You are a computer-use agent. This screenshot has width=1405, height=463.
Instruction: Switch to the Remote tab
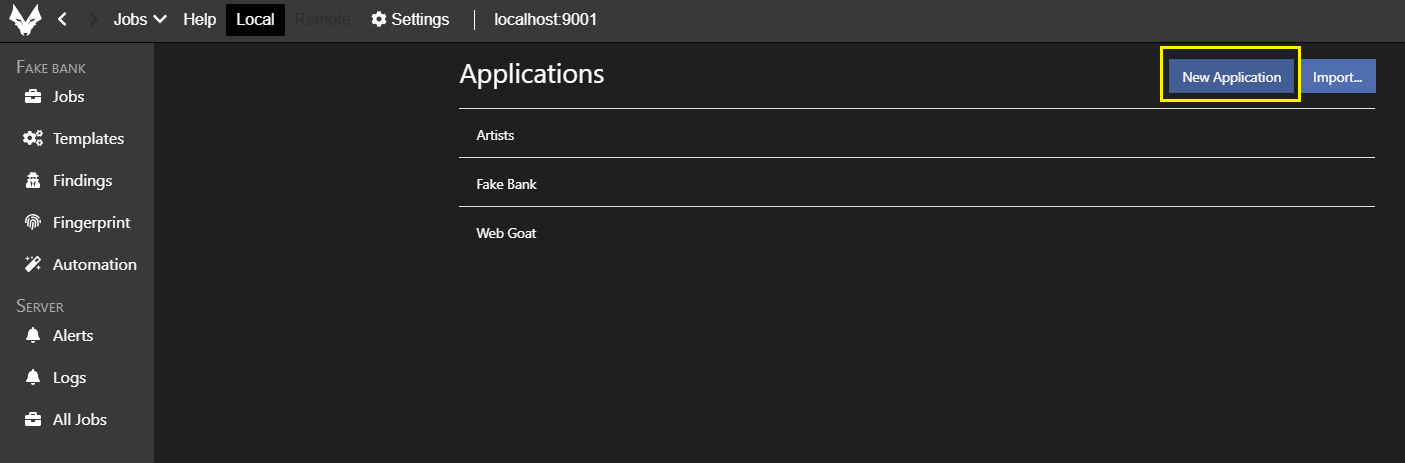pos(323,20)
